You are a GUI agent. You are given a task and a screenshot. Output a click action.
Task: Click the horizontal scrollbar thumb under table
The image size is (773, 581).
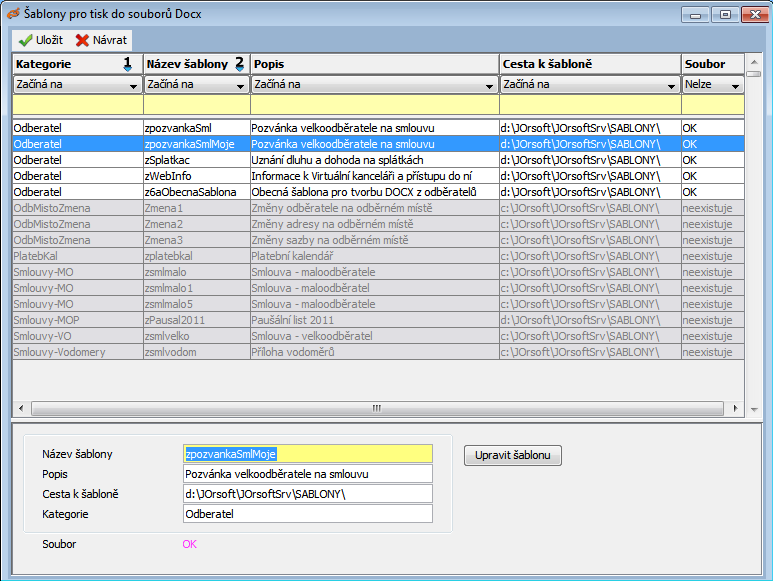(377, 409)
